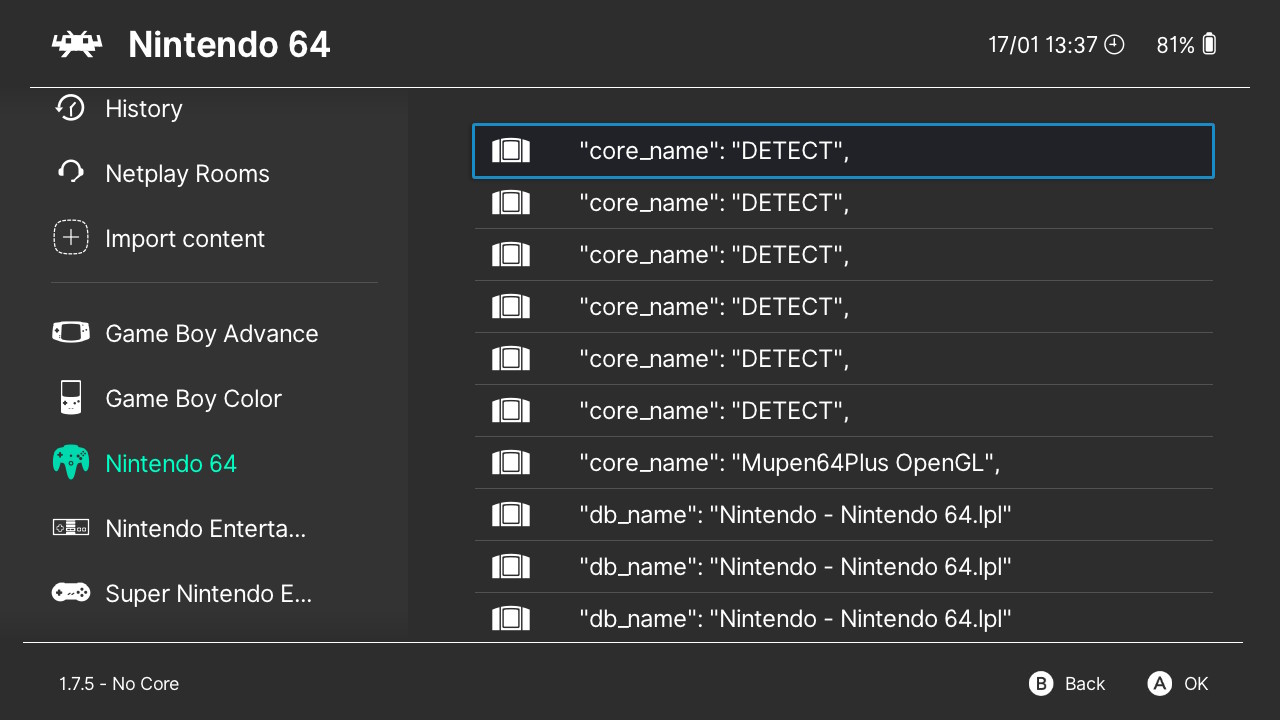Click cartridge icon of Mupen64Plus OpenGL row
1280x720 pixels.
pyautogui.click(x=510, y=463)
